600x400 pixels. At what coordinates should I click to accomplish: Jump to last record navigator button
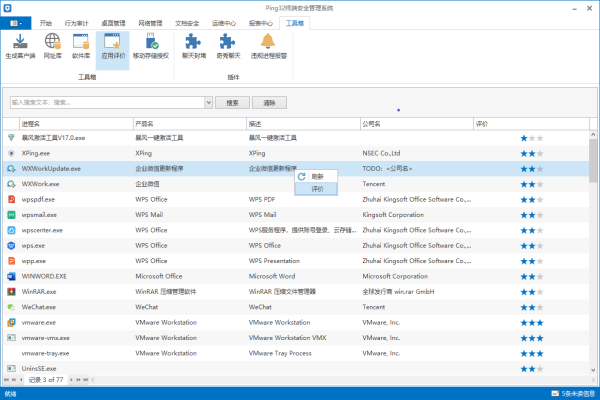click(86, 380)
